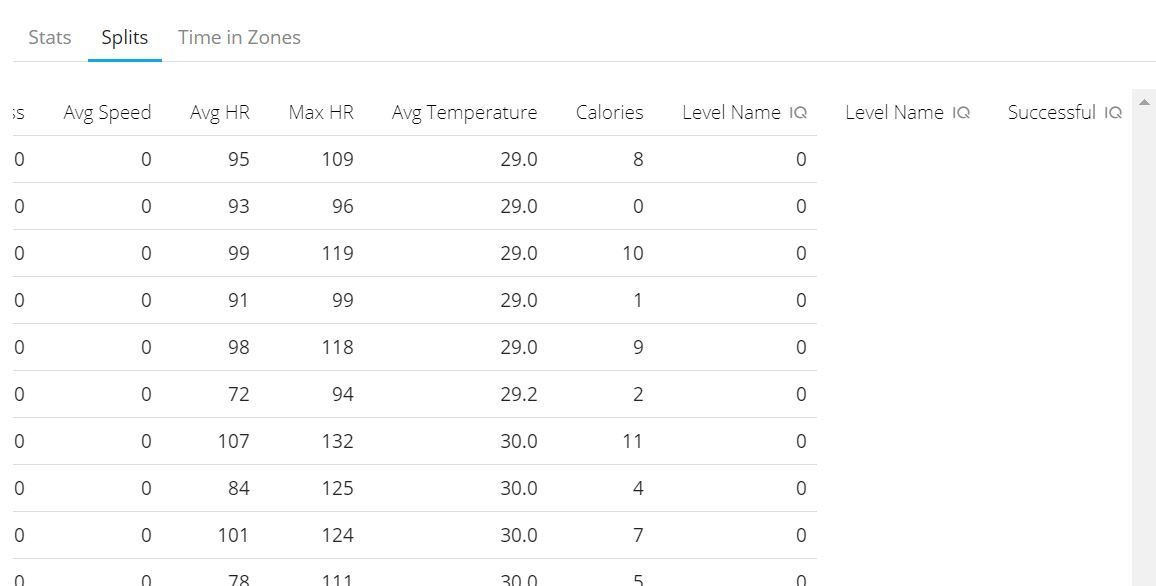
Task: Click the Avg Speed column header
Action: (x=107, y=113)
